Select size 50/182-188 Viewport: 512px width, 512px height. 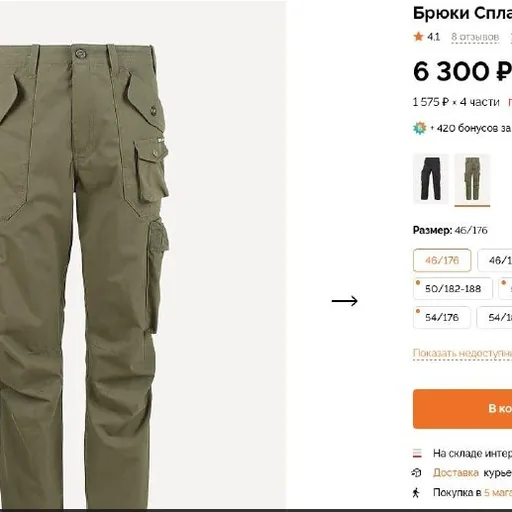(453, 288)
